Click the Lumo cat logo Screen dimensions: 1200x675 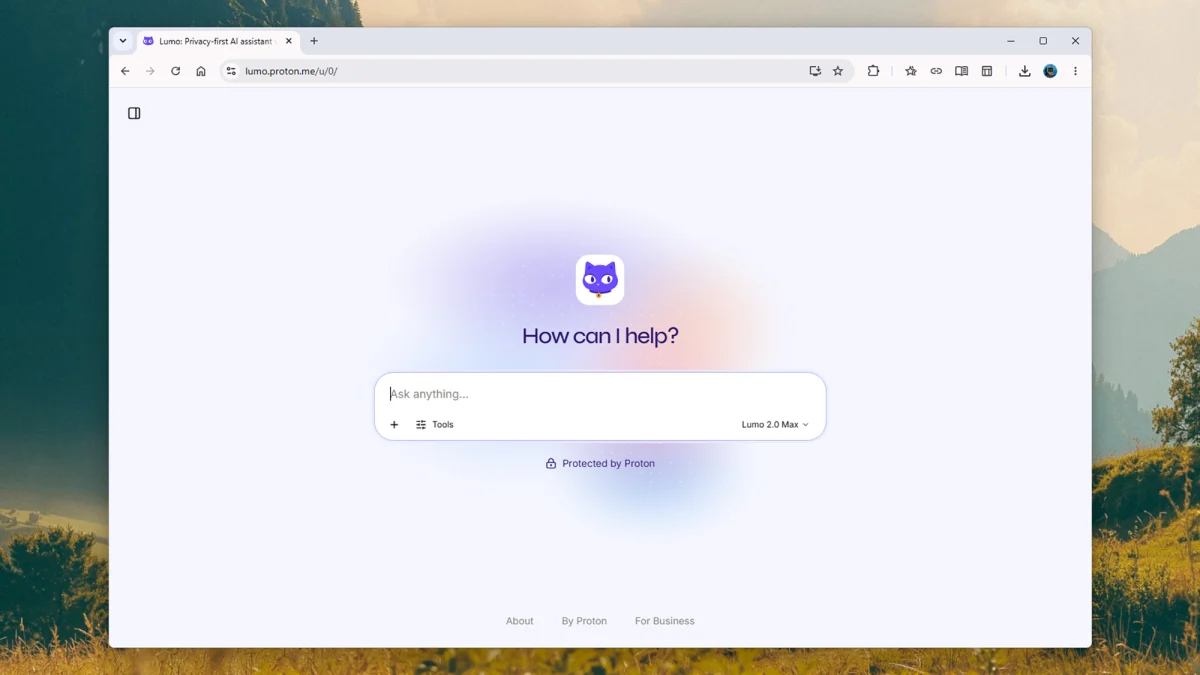600,280
